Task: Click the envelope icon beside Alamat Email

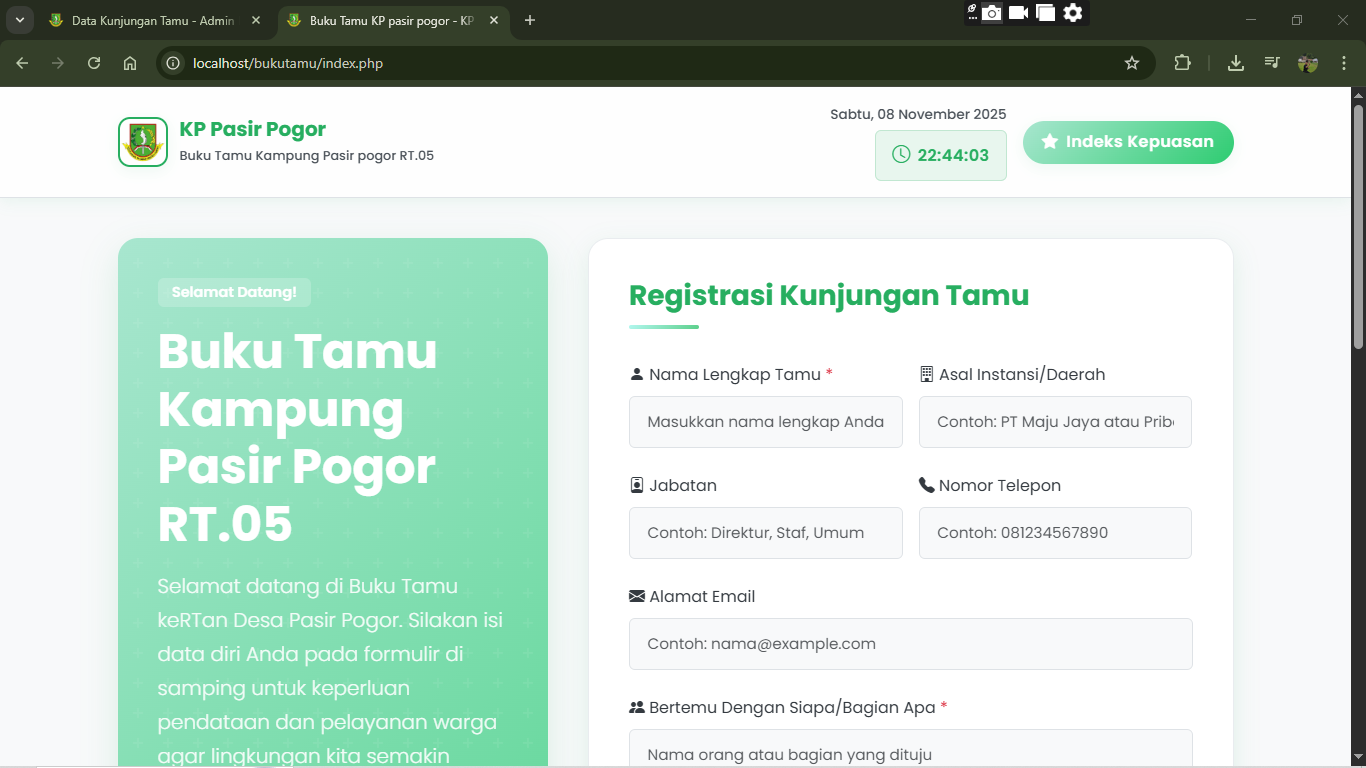Action: [635, 595]
